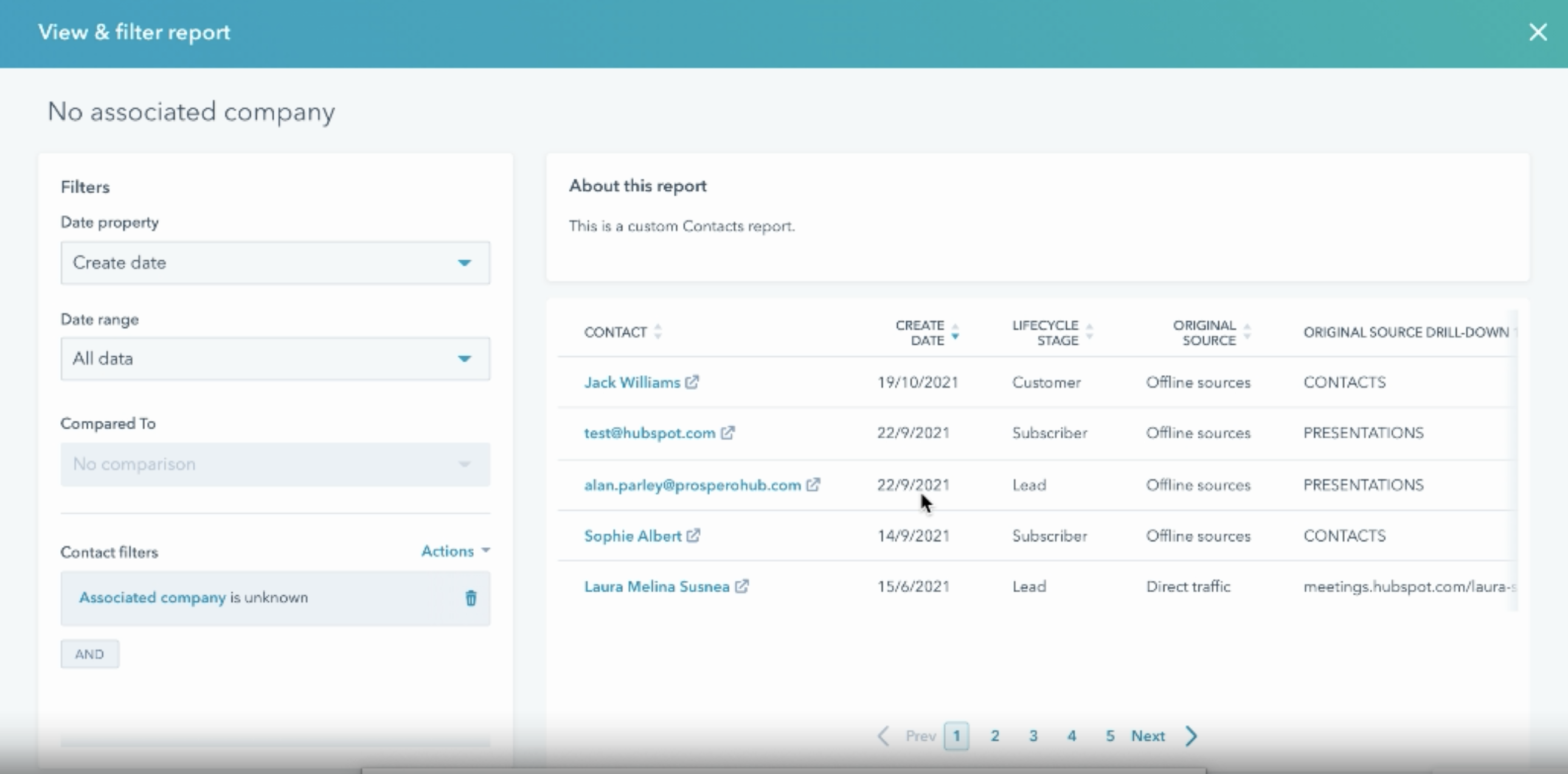Viewport: 1568px width, 774px height.
Task: Go to page 2 of results
Action: tap(994, 736)
